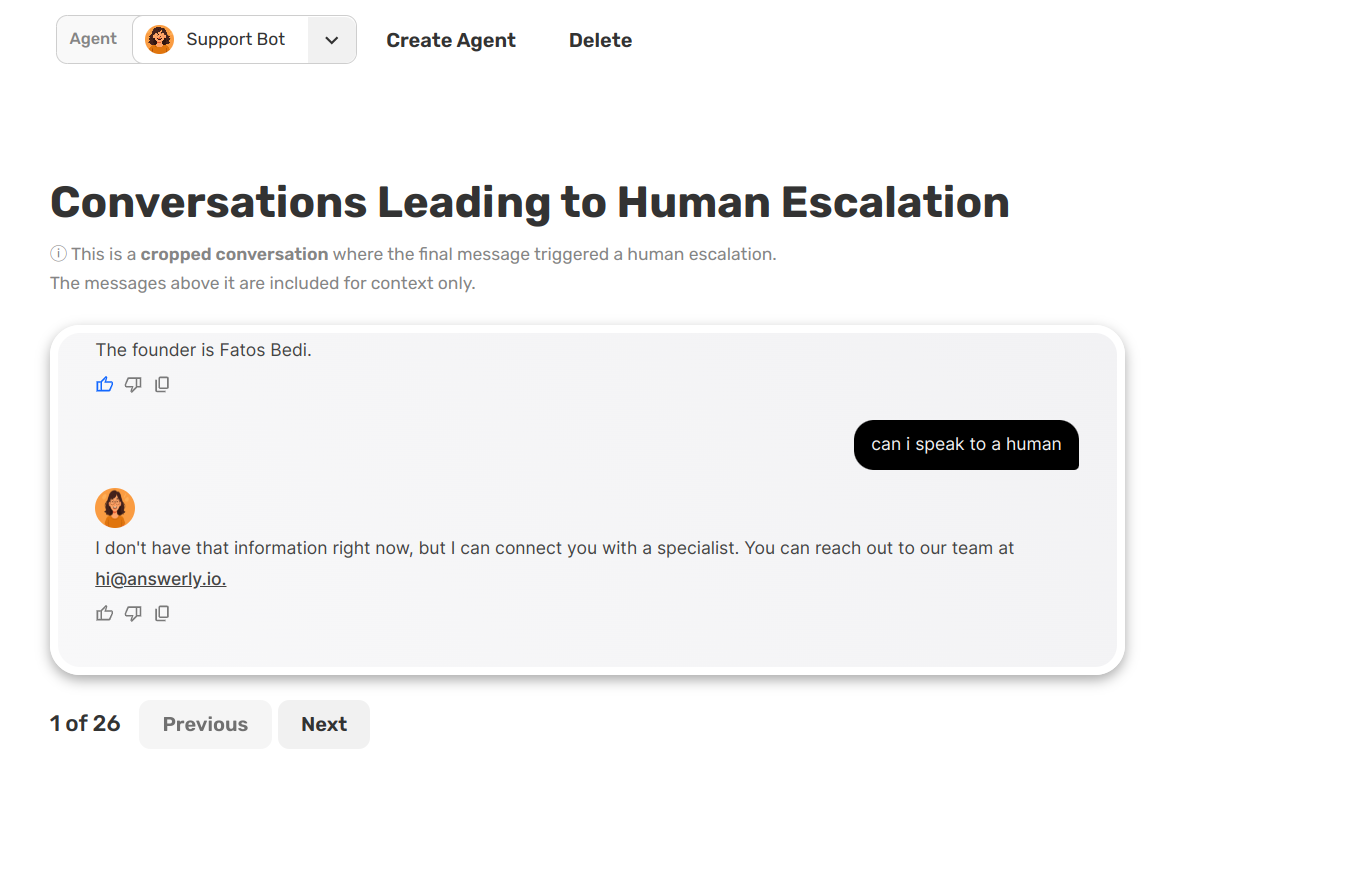Click the info icon beside the cropped conversation notice
Image resolution: width=1367 pixels, height=882 pixels.
pyautogui.click(x=58, y=254)
